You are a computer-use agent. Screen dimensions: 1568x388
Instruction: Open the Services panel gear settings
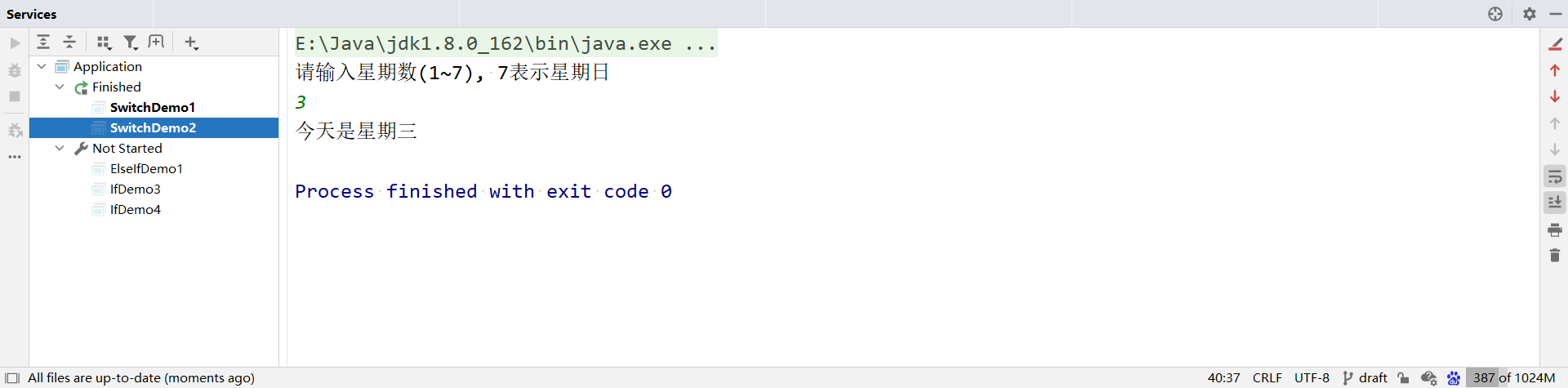click(1530, 14)
